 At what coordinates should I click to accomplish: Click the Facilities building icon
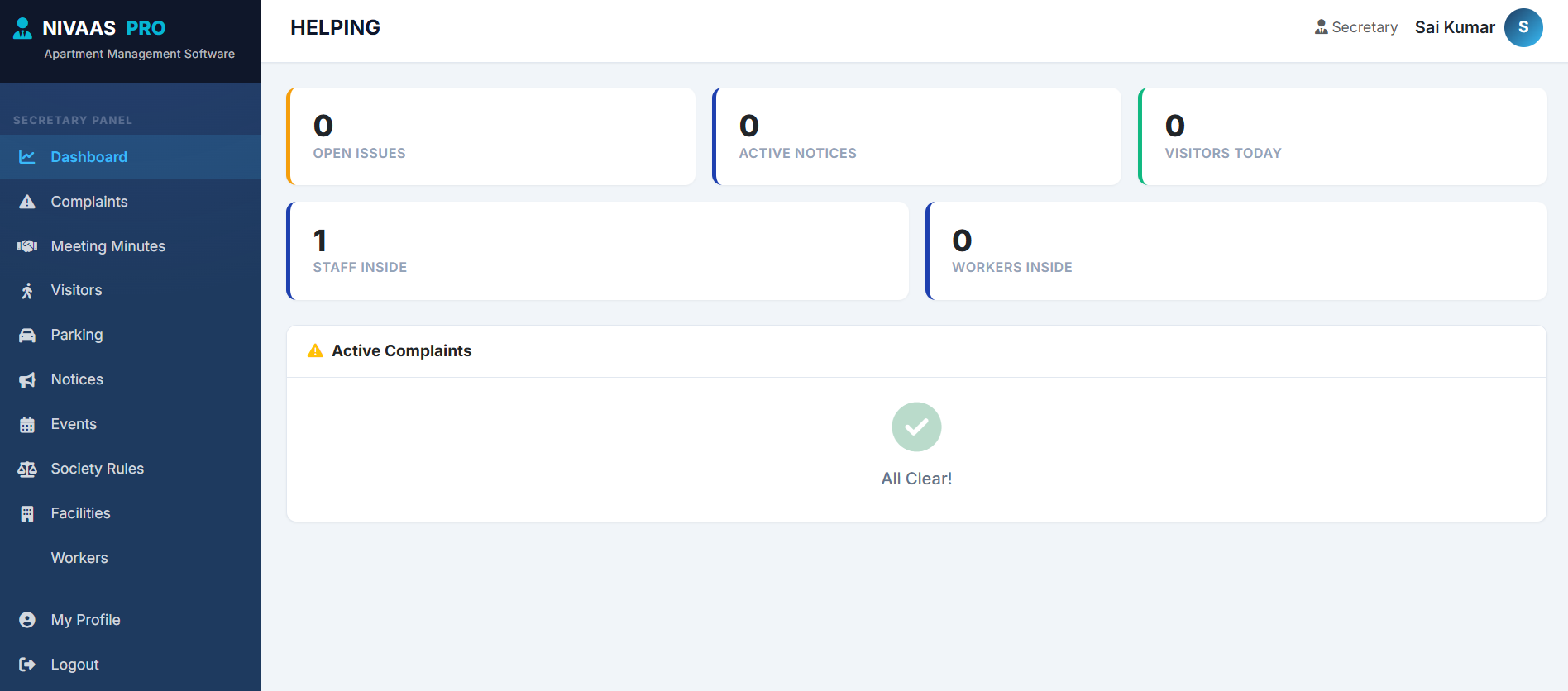27,514
